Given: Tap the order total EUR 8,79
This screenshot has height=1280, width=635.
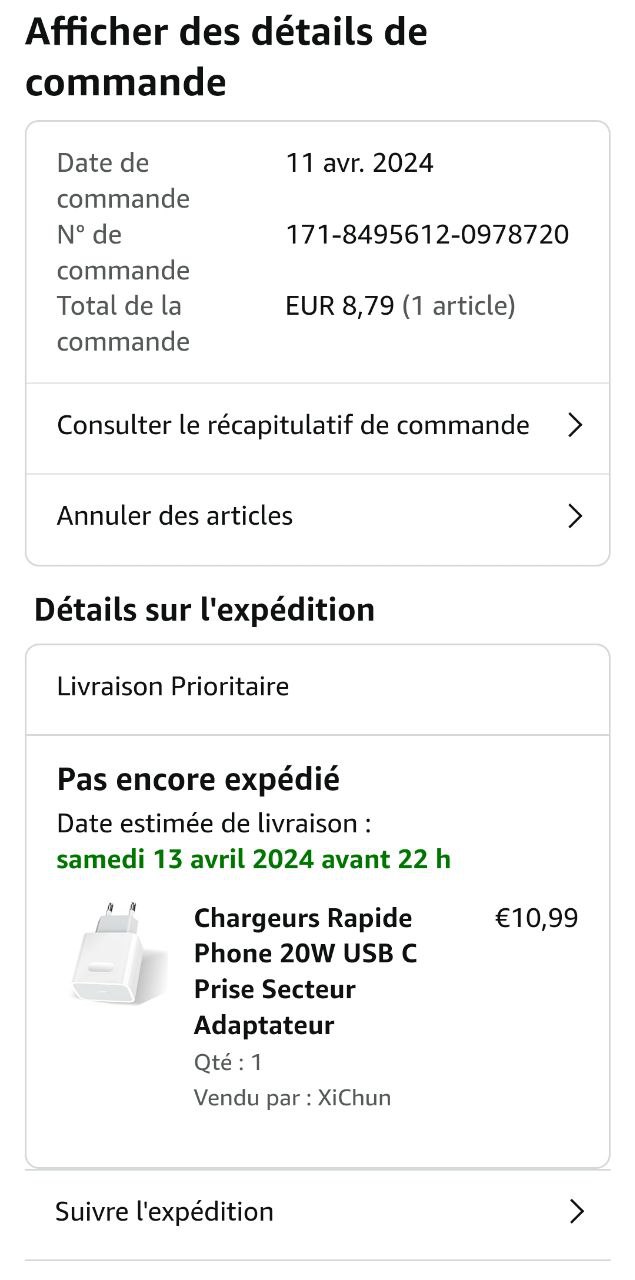Looking at the screenshot, I should pos(340,306).
